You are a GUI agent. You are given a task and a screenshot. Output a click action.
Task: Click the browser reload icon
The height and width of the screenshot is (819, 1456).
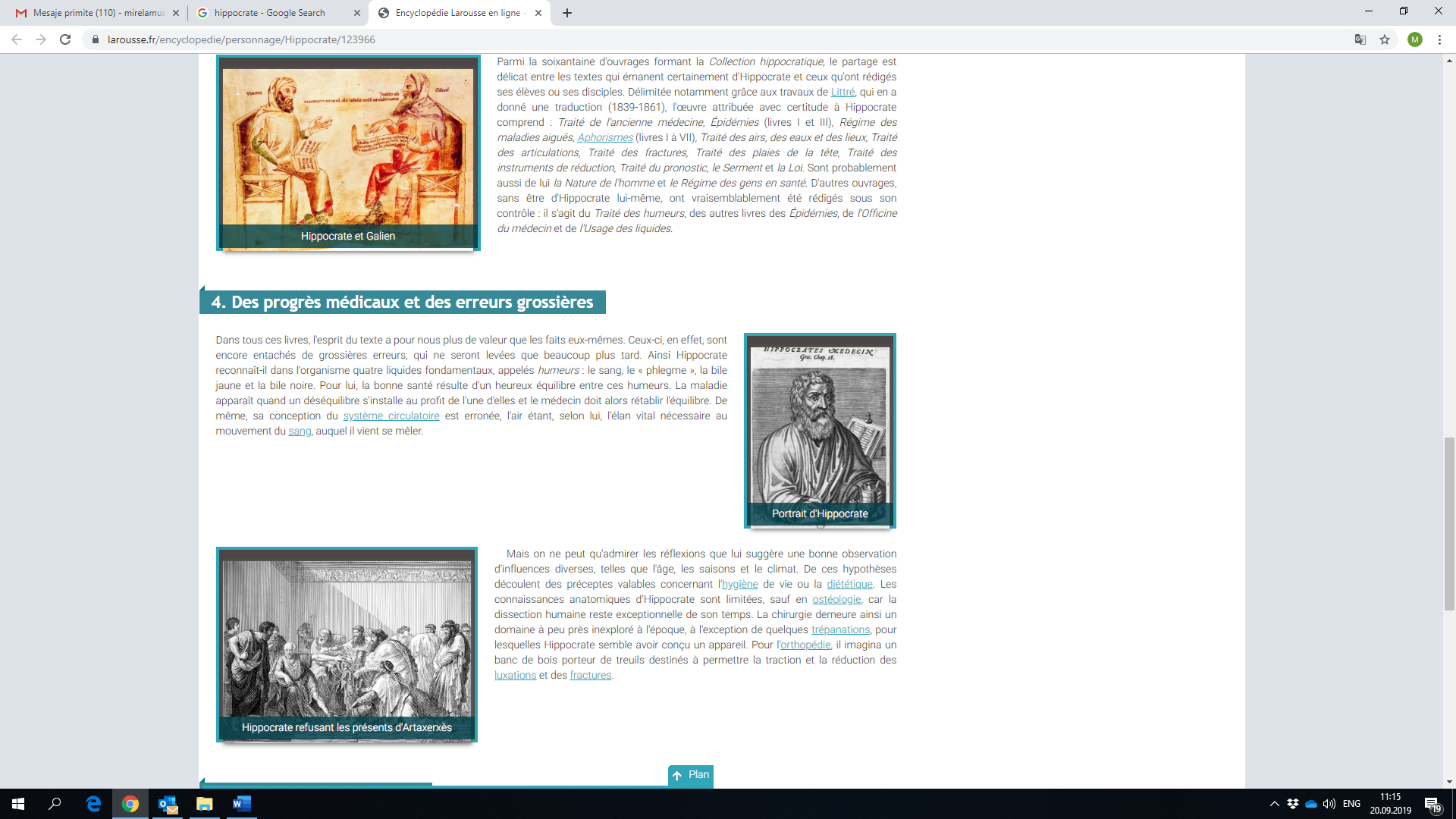pos(65,39)
